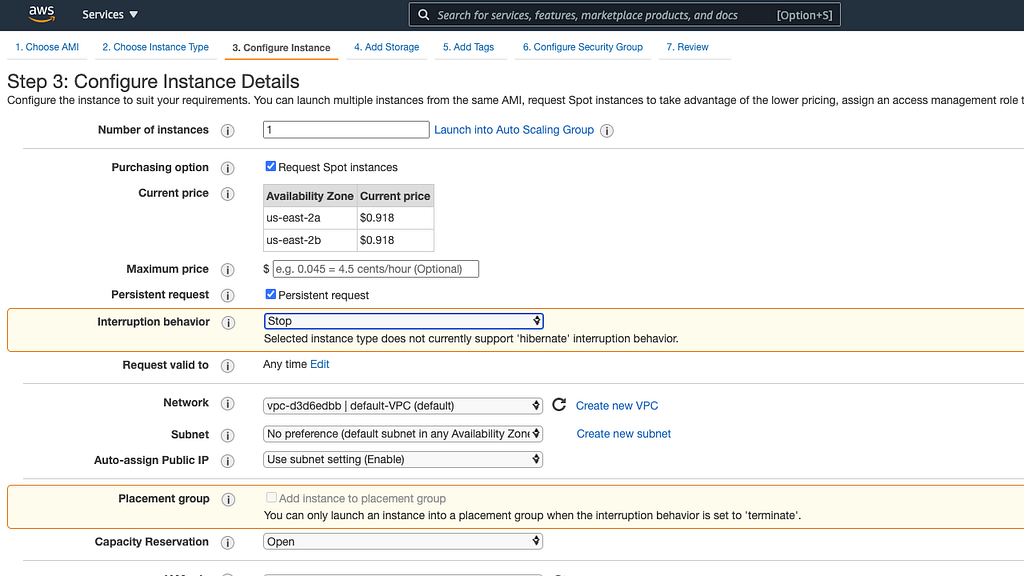Show info beside Launch into Auto Scaling Group

point(607,131)
